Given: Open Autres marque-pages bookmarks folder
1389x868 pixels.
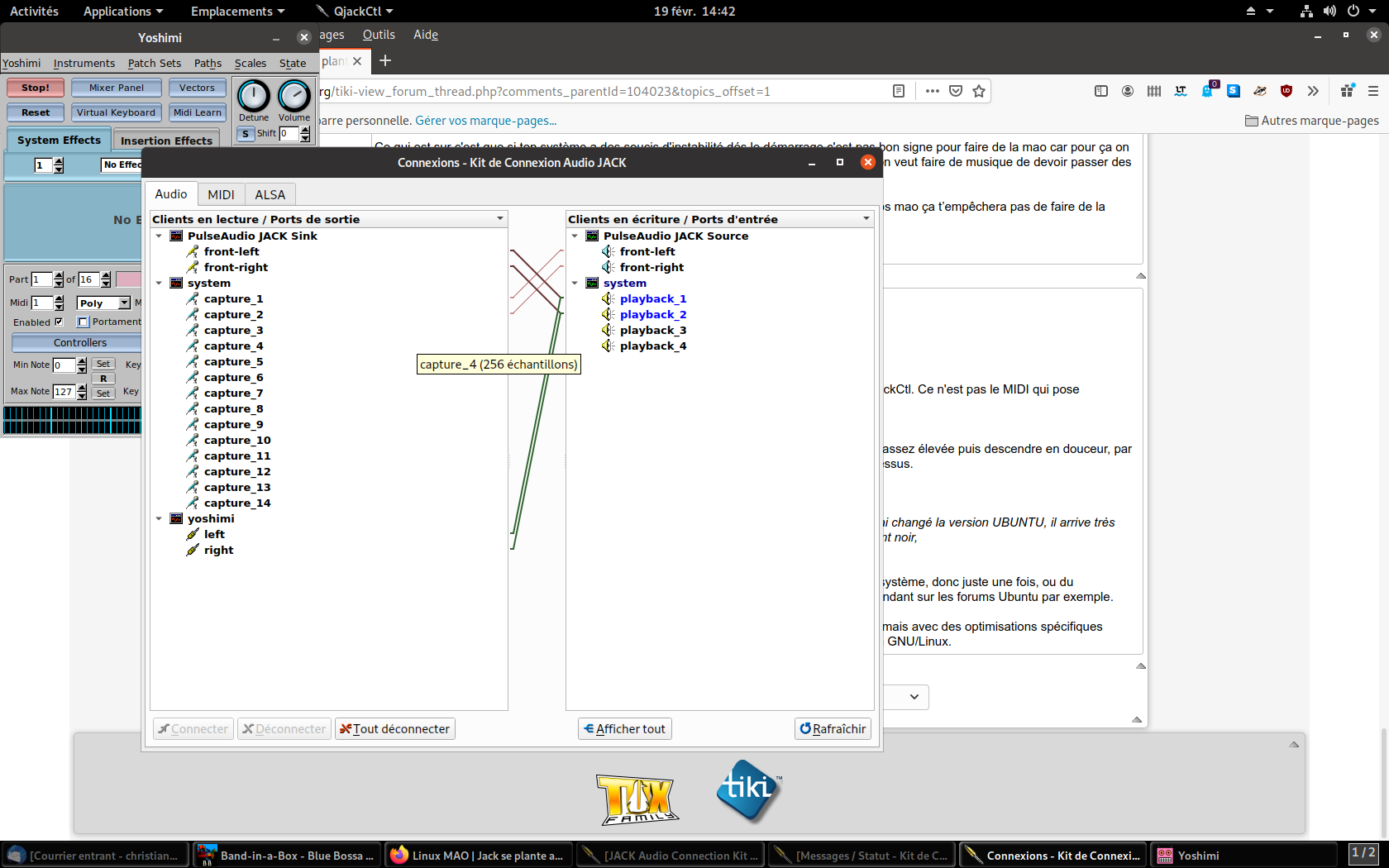Looking at the screenshot, I should 1312,121.
